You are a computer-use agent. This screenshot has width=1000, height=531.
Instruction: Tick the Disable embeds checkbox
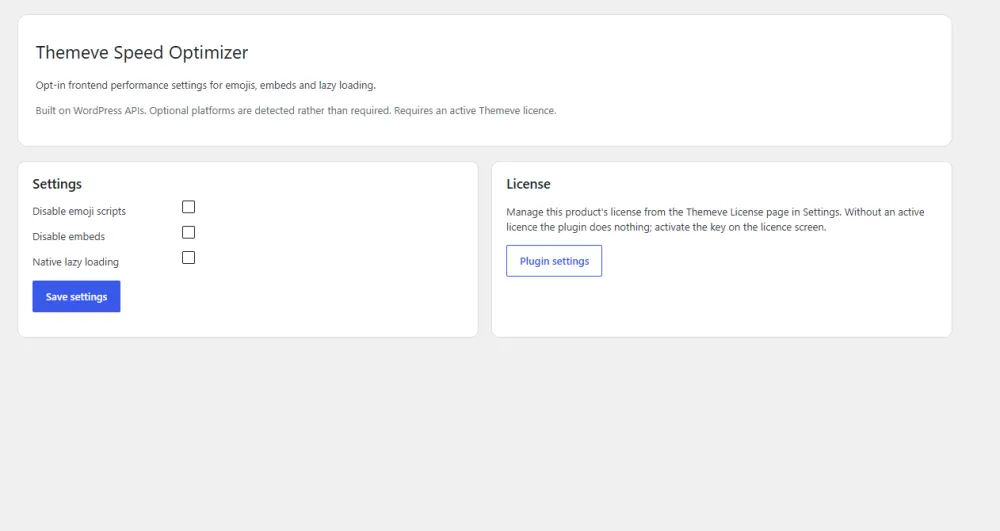tap(188, 232)
